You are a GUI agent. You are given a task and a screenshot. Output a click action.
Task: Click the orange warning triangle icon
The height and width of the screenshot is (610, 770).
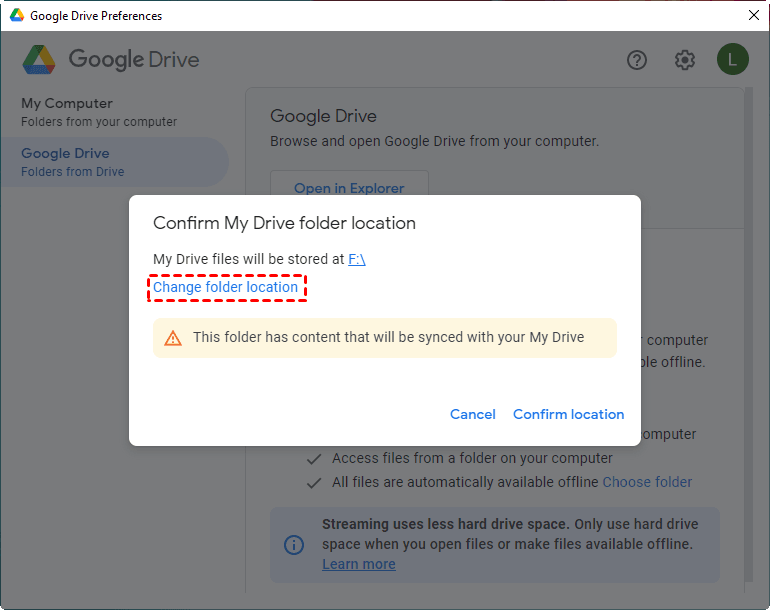[x=173, y=338]
